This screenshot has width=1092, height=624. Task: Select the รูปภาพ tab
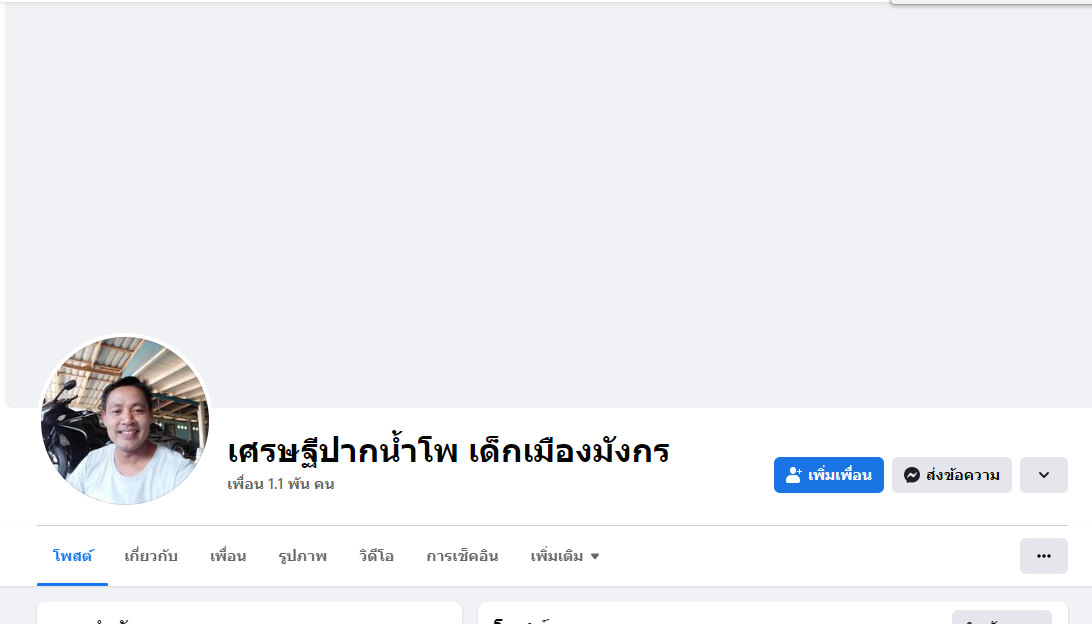click(x=302, y=556)
